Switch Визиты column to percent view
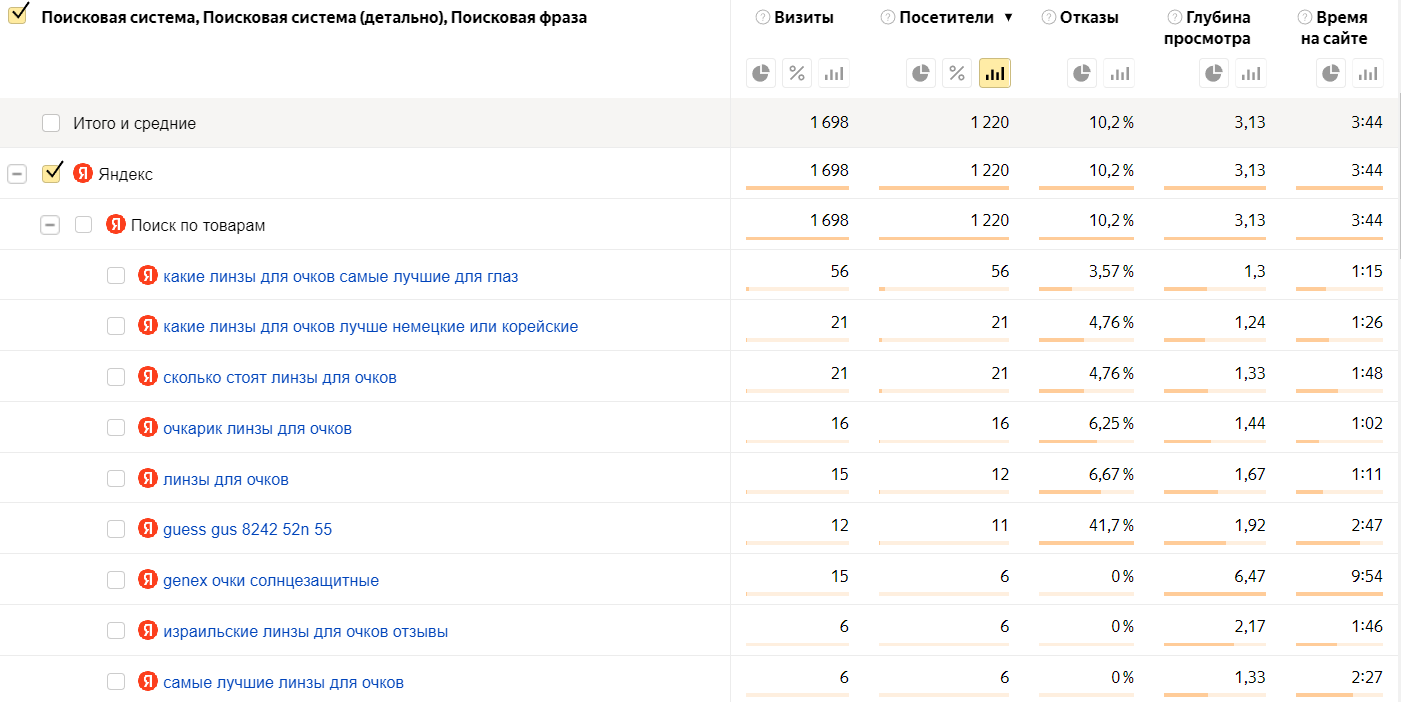 (x=797, y=73)
